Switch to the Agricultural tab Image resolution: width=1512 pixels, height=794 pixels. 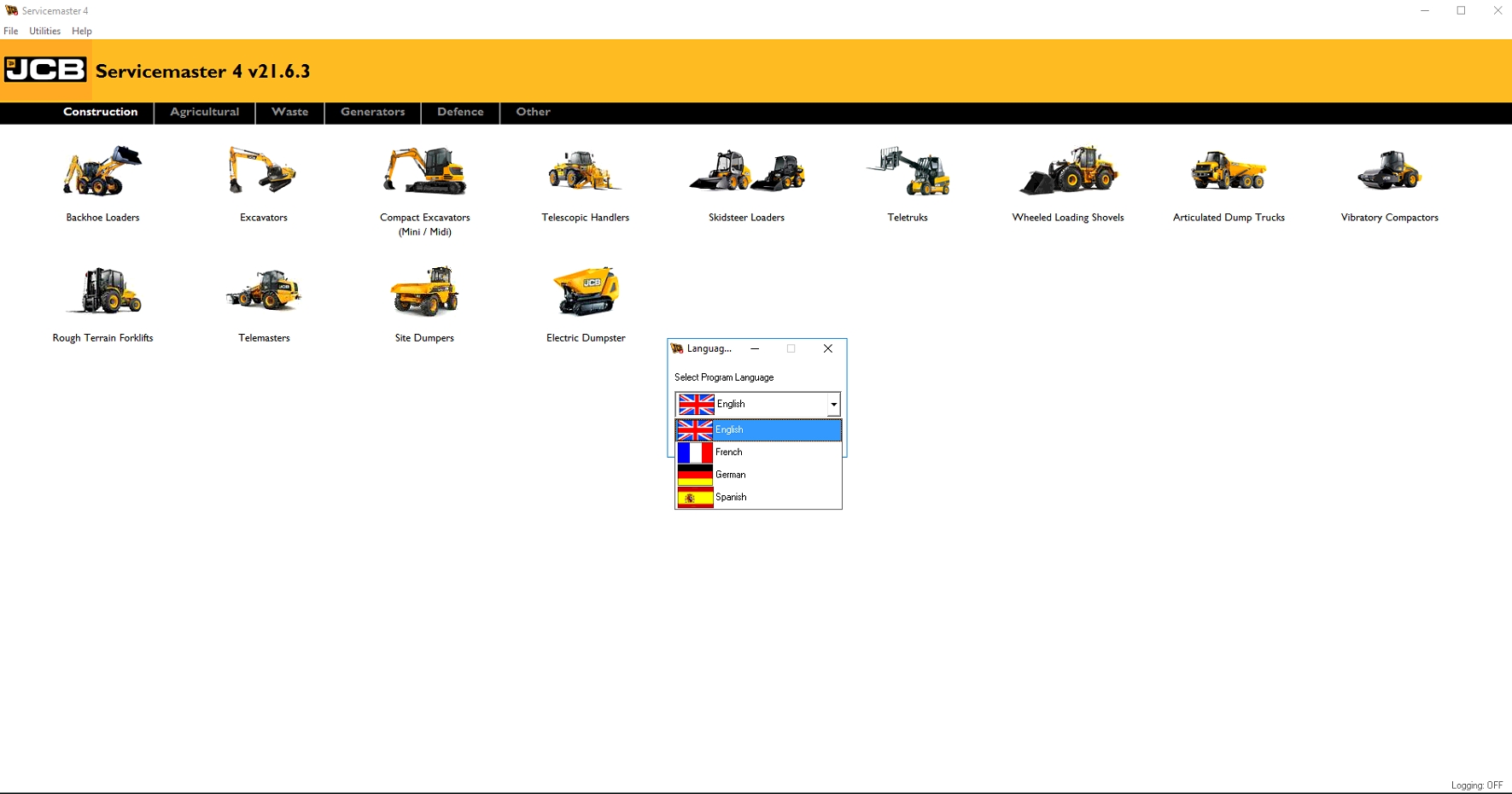pyautogui.click(x=204, y=112)
